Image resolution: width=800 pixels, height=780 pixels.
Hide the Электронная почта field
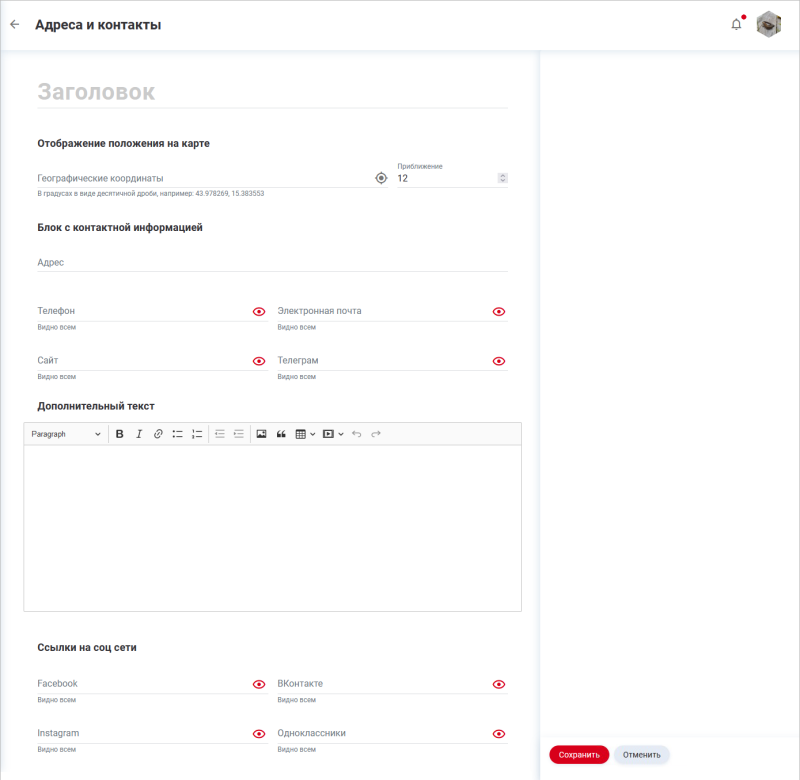498,311
